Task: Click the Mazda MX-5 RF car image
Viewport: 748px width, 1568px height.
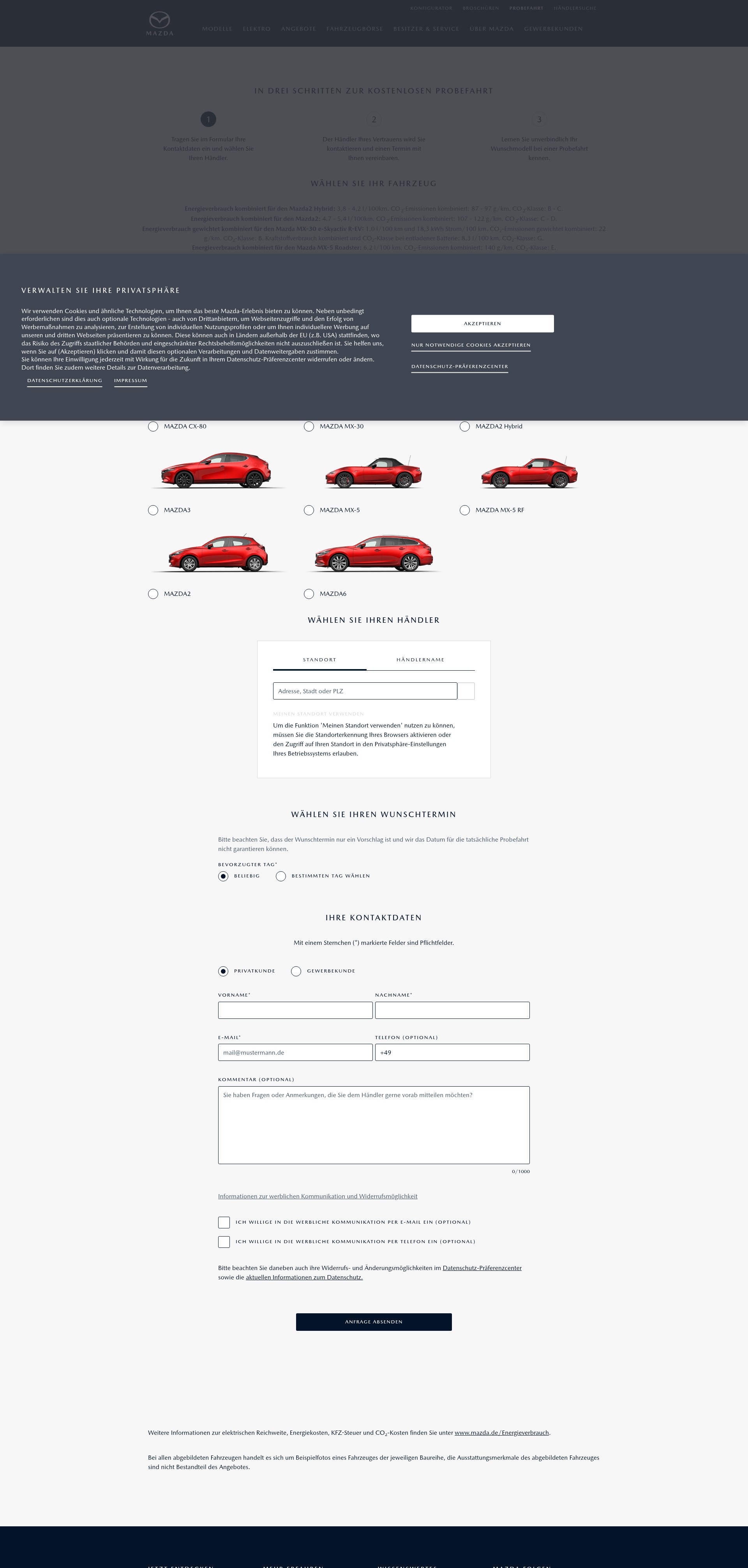Action: pos(529,472)
